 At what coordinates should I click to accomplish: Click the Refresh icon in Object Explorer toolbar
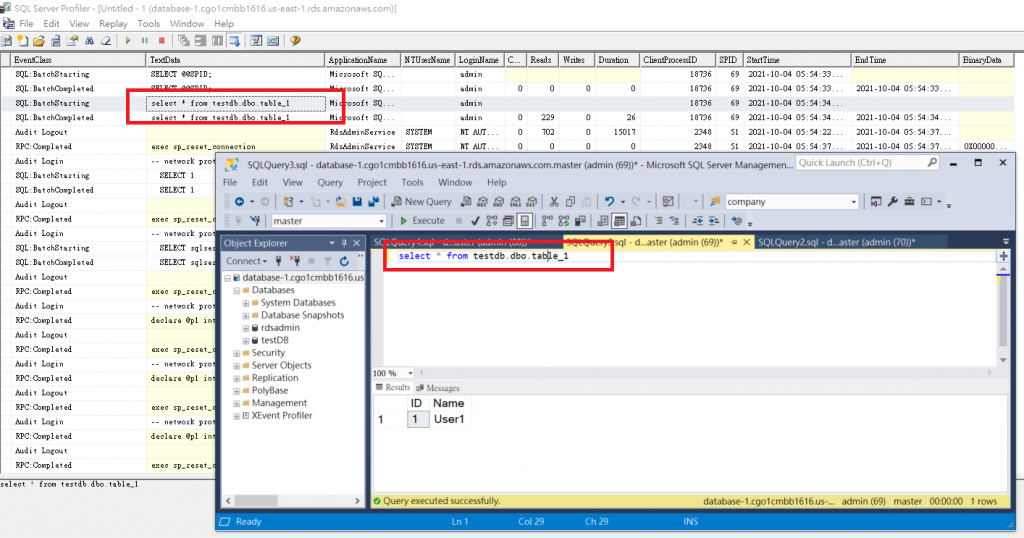pyautogui.click(x=344, y=261)
